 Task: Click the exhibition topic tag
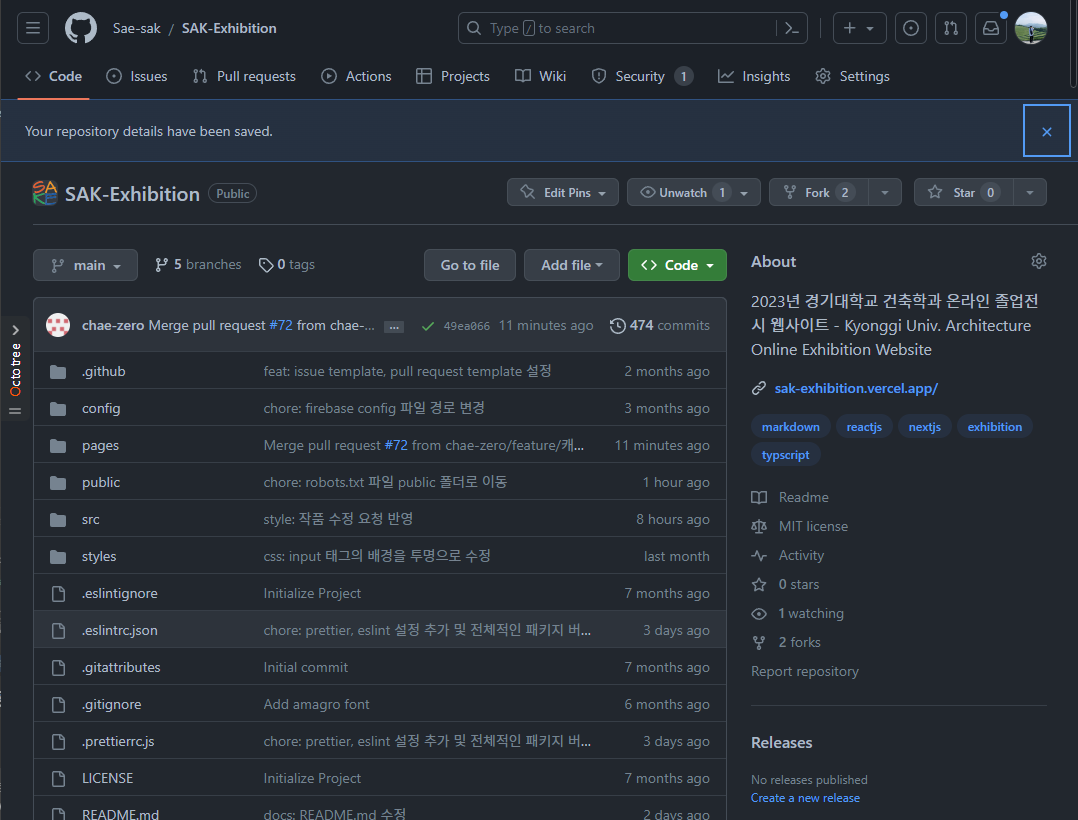point(995,427)
